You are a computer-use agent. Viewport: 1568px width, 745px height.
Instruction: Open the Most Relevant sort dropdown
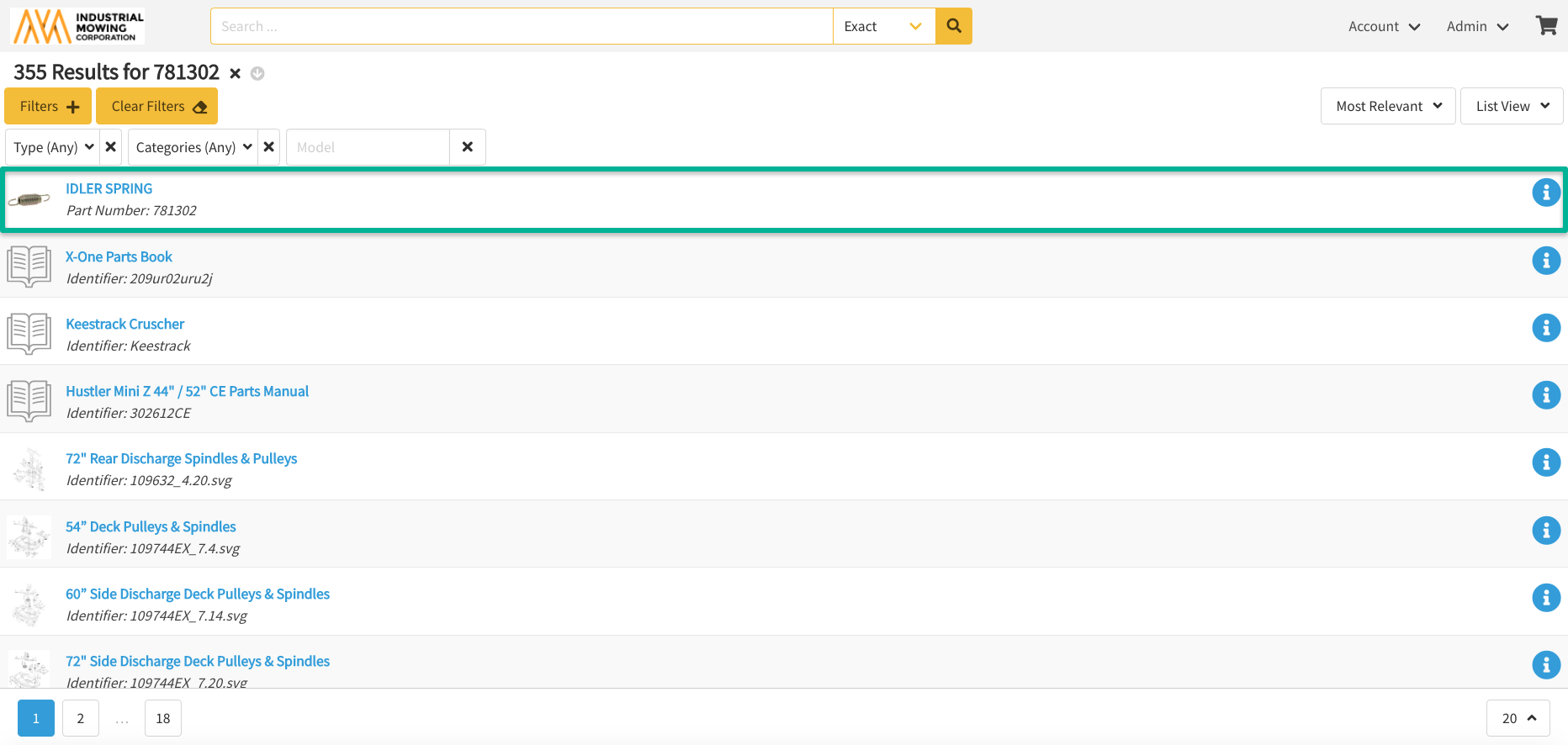(x=1387, y=106)
